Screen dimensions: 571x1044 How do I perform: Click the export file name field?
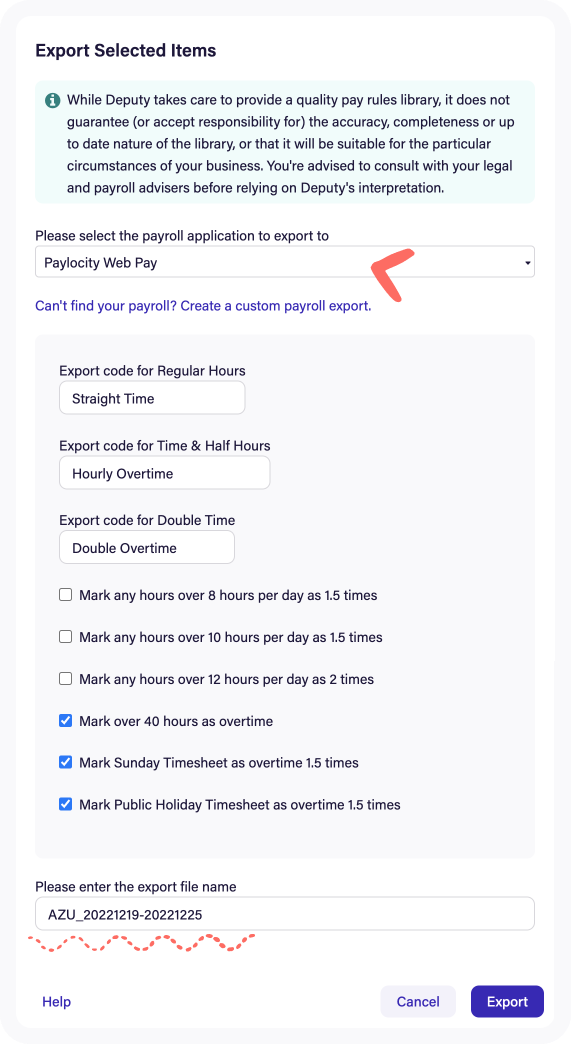click(x=285, y=914)
